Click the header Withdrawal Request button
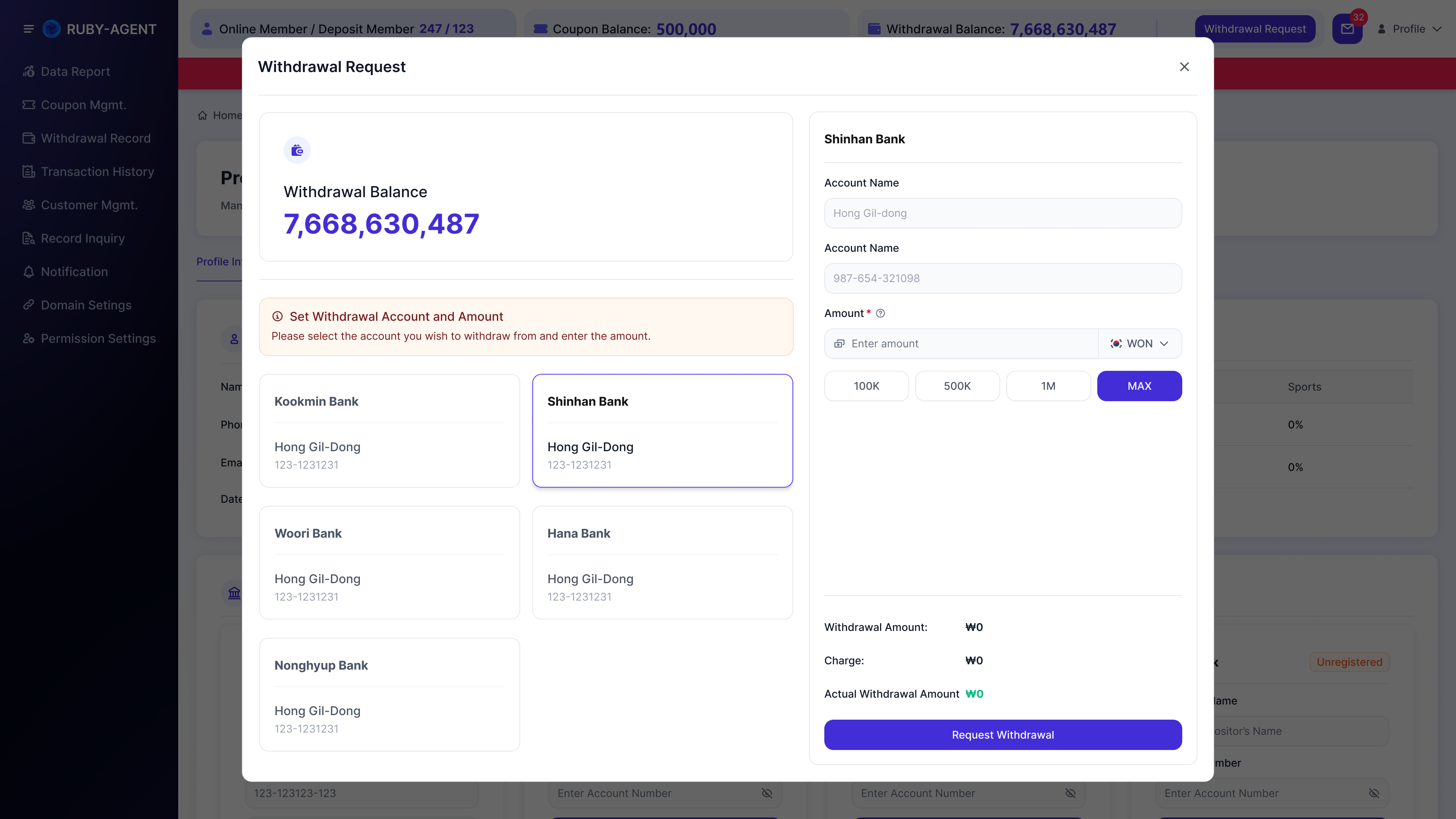Image resolution: width=1456 pixels, height=819 pixels. [x=1255, y=29]
